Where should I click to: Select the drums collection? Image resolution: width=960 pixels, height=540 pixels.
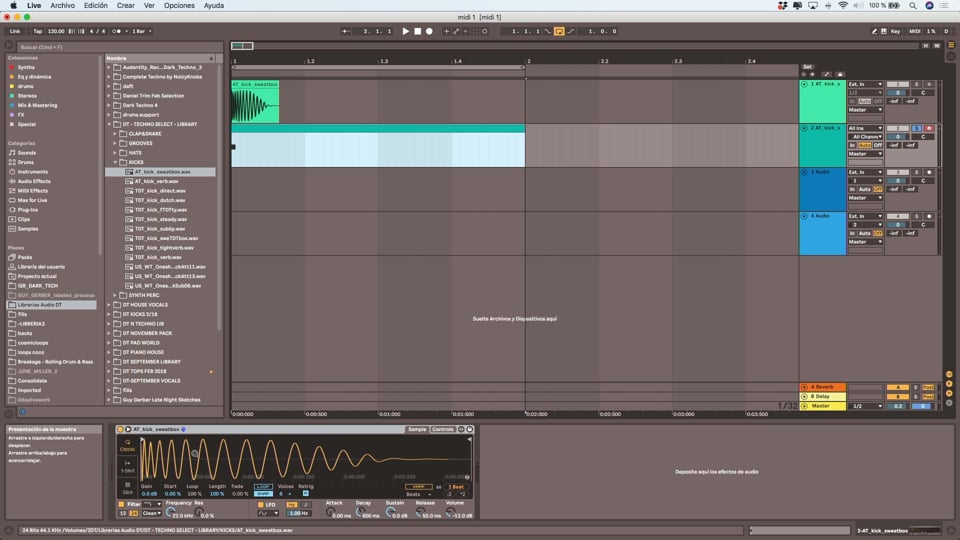[26, 86]
